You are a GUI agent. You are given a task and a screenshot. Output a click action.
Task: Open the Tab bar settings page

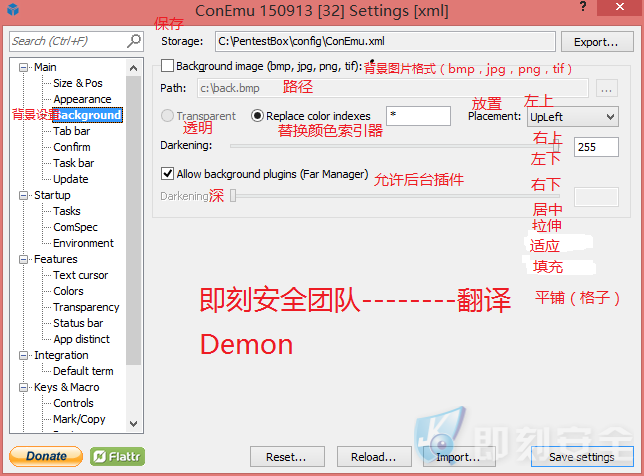[71, 131]
